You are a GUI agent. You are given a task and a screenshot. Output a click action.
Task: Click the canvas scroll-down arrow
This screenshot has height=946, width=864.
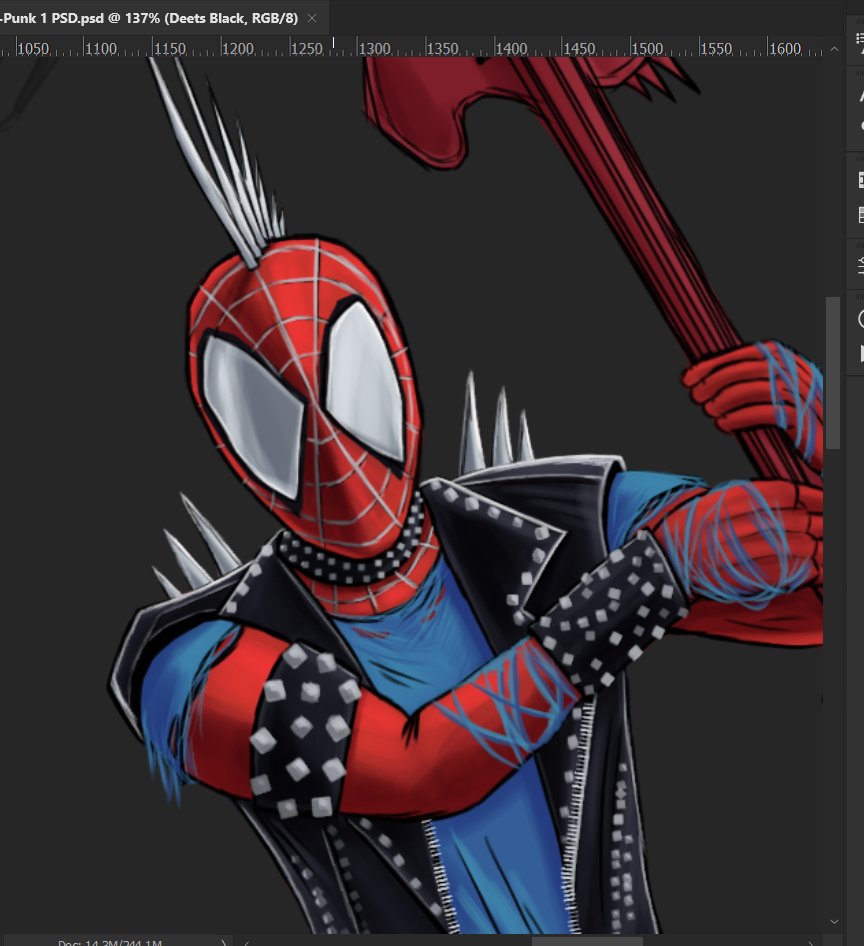coord(834,922)
